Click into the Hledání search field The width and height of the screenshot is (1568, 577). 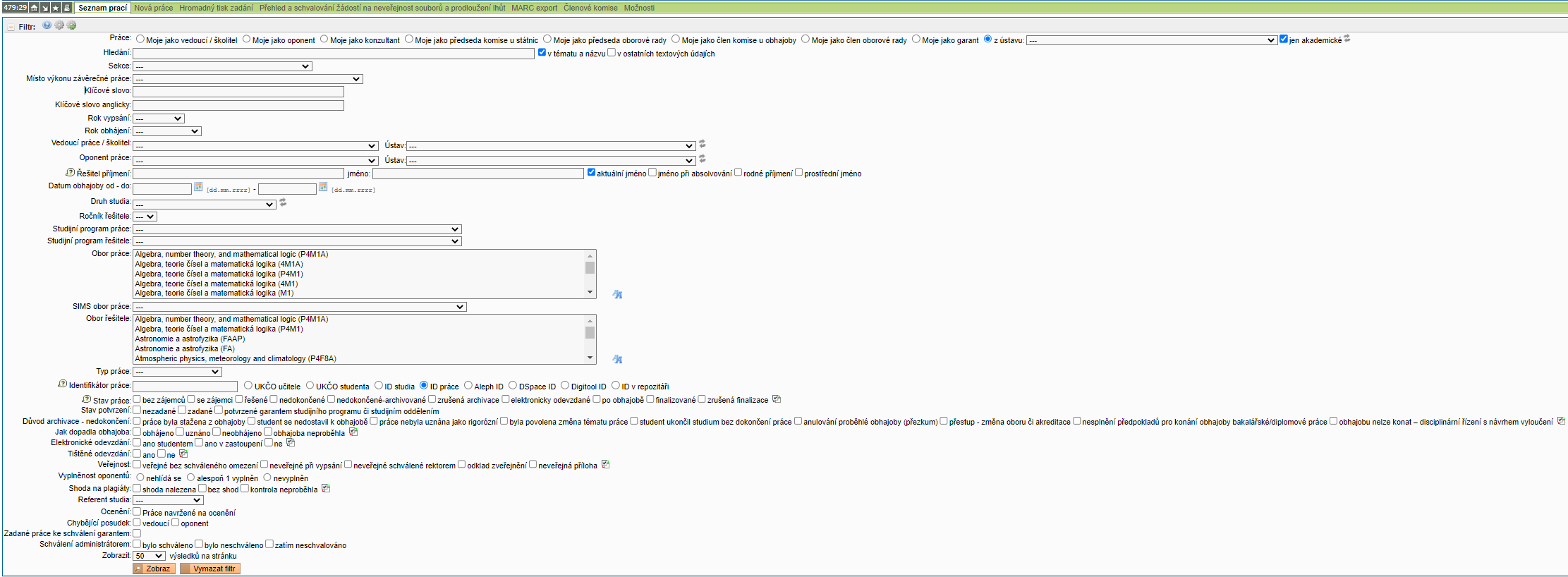pyautogui.click(x=333, y=54)
